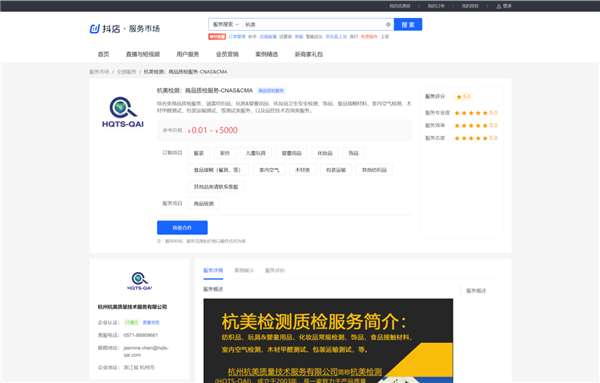Click the blue 搜索 button
Screen dimensions: 600x383
pos(408,24)
